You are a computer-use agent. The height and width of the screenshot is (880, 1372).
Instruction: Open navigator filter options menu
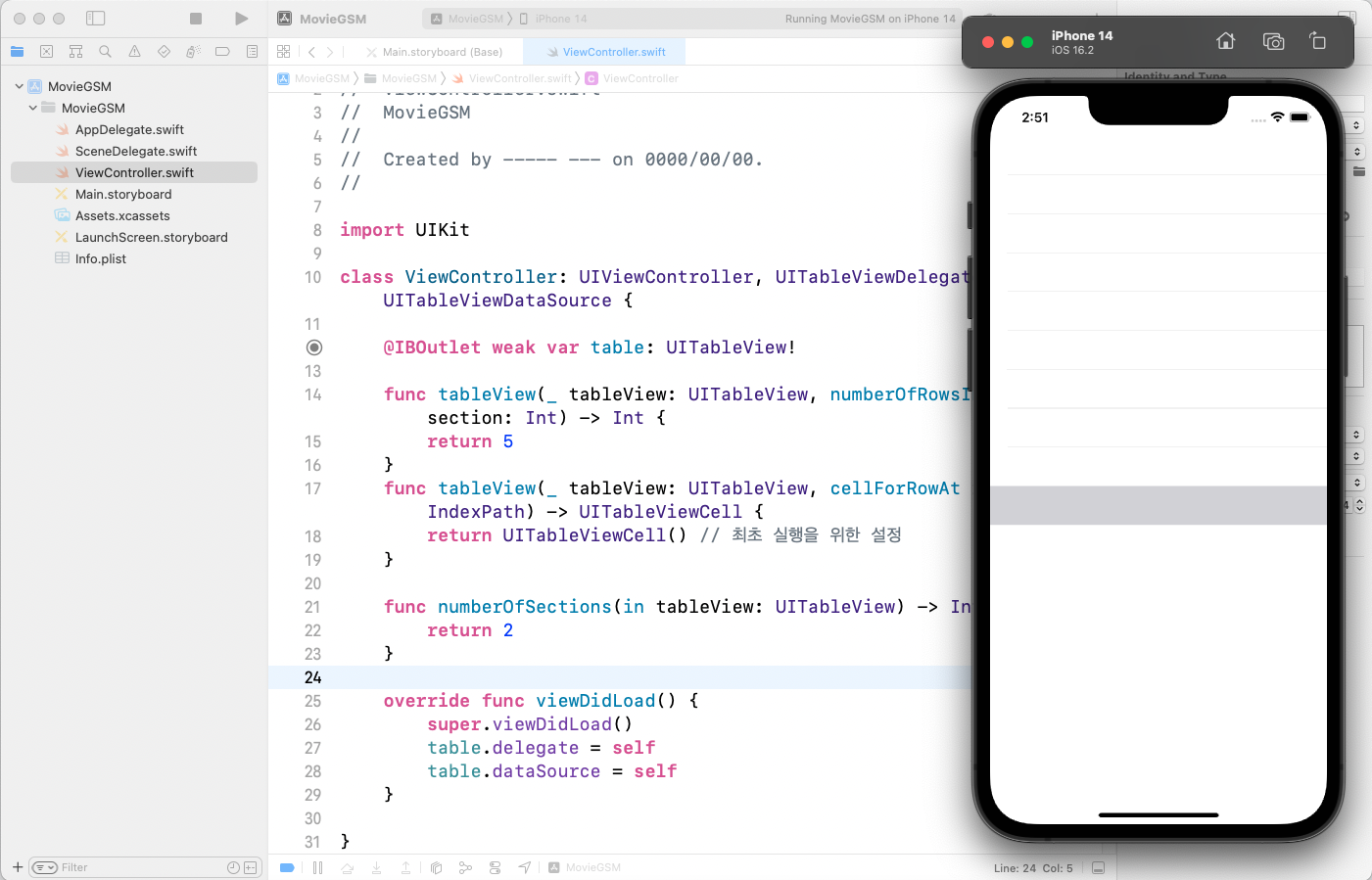pyautogui.click(x=45, y=867)
